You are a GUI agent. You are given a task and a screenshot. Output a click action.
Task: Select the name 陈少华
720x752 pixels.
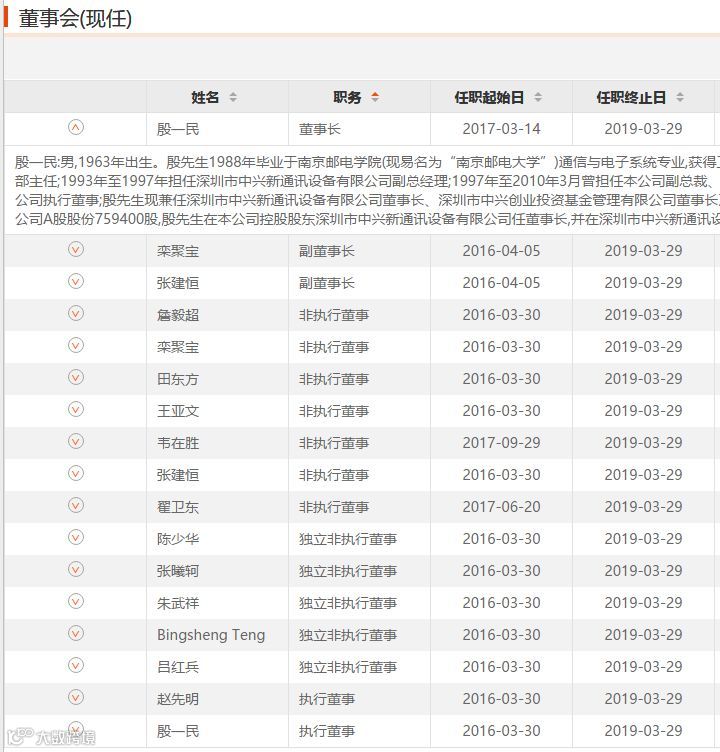178,539
